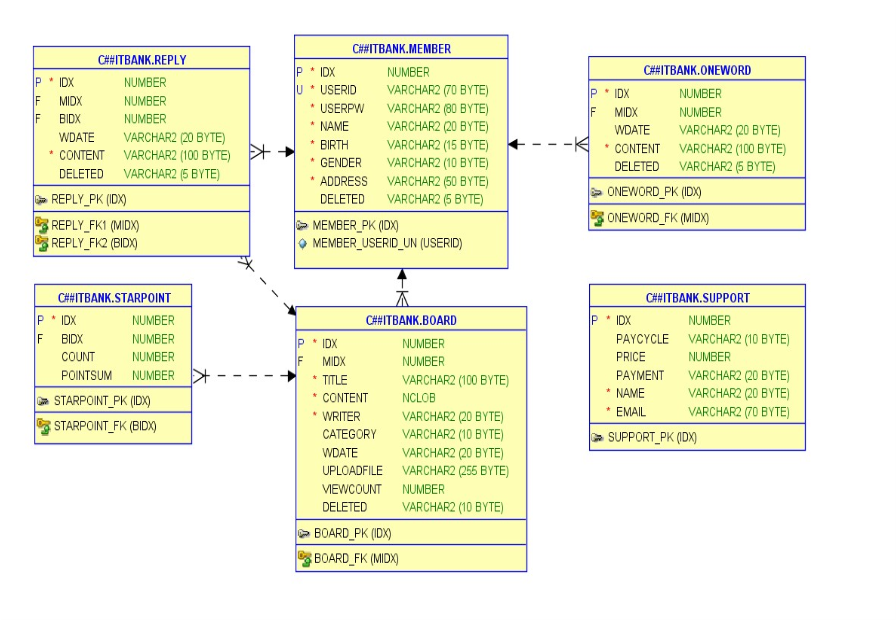Click the MIDX column in ONEWORD table
This screenshot has width=896, height=621.
pyautogui.click(x=626, y=113)
